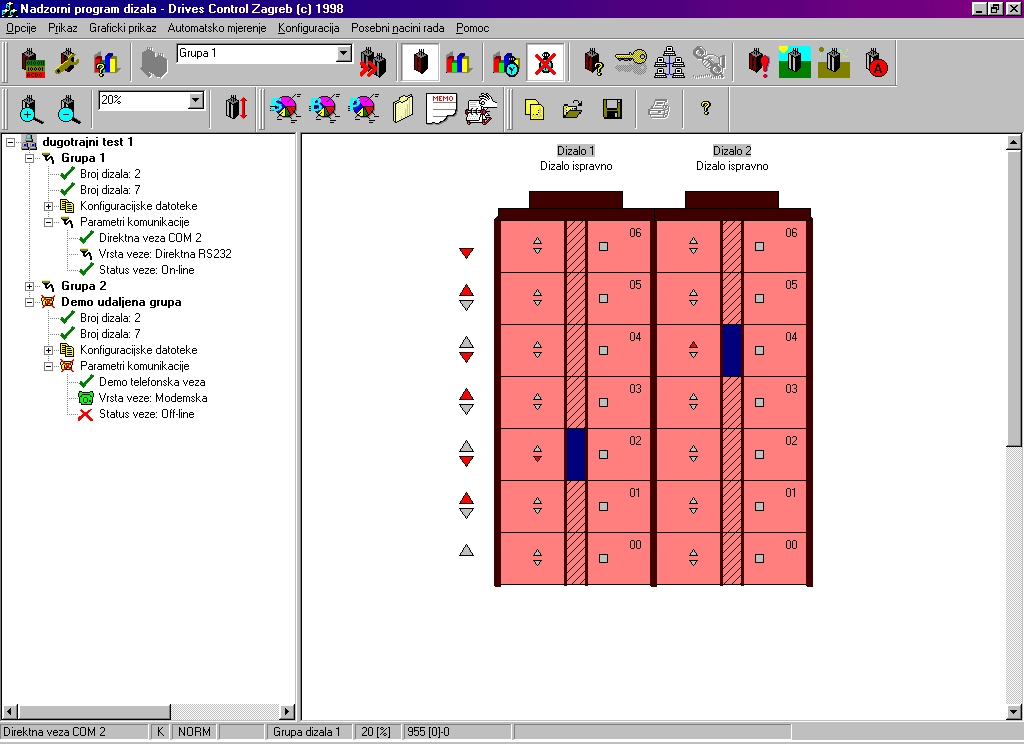The height and width of the screenshot is (744, 1024).
Task: Click the vertical scrollbar down arrow
Action: point(1013,710)
